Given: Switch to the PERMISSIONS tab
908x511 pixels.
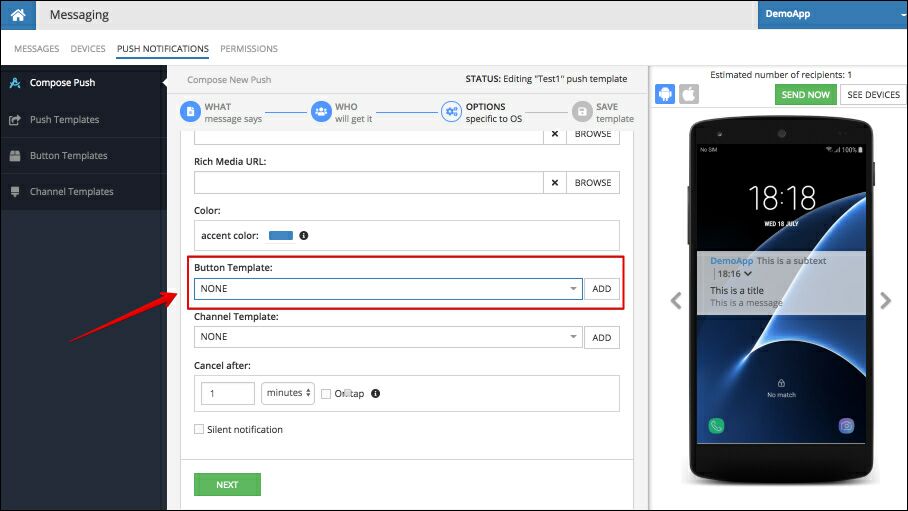Looking at the screenshot, I should 249,49.
